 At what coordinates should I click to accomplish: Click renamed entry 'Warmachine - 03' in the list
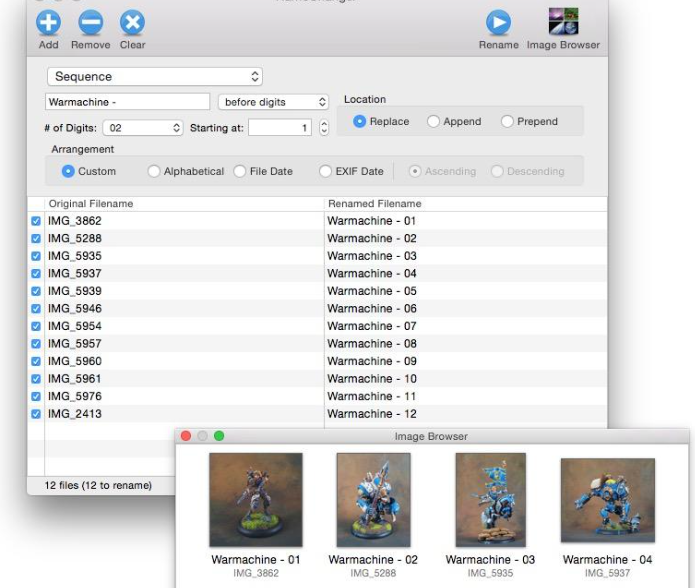click(372, 256)
